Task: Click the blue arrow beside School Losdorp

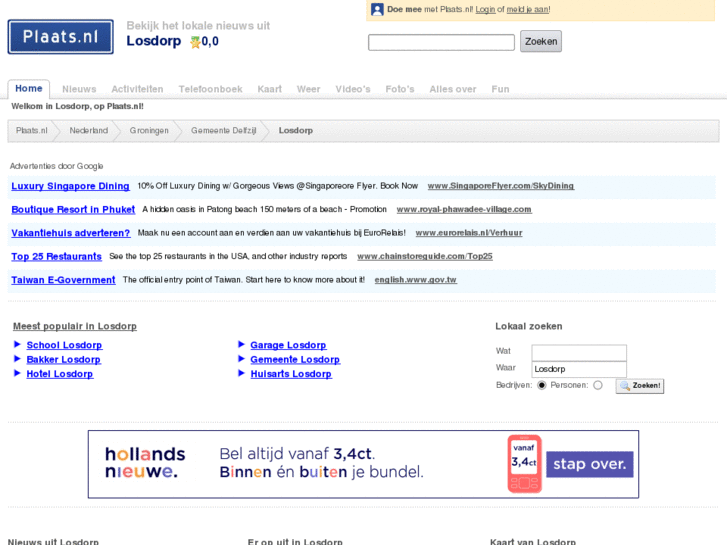Action: 17,344
